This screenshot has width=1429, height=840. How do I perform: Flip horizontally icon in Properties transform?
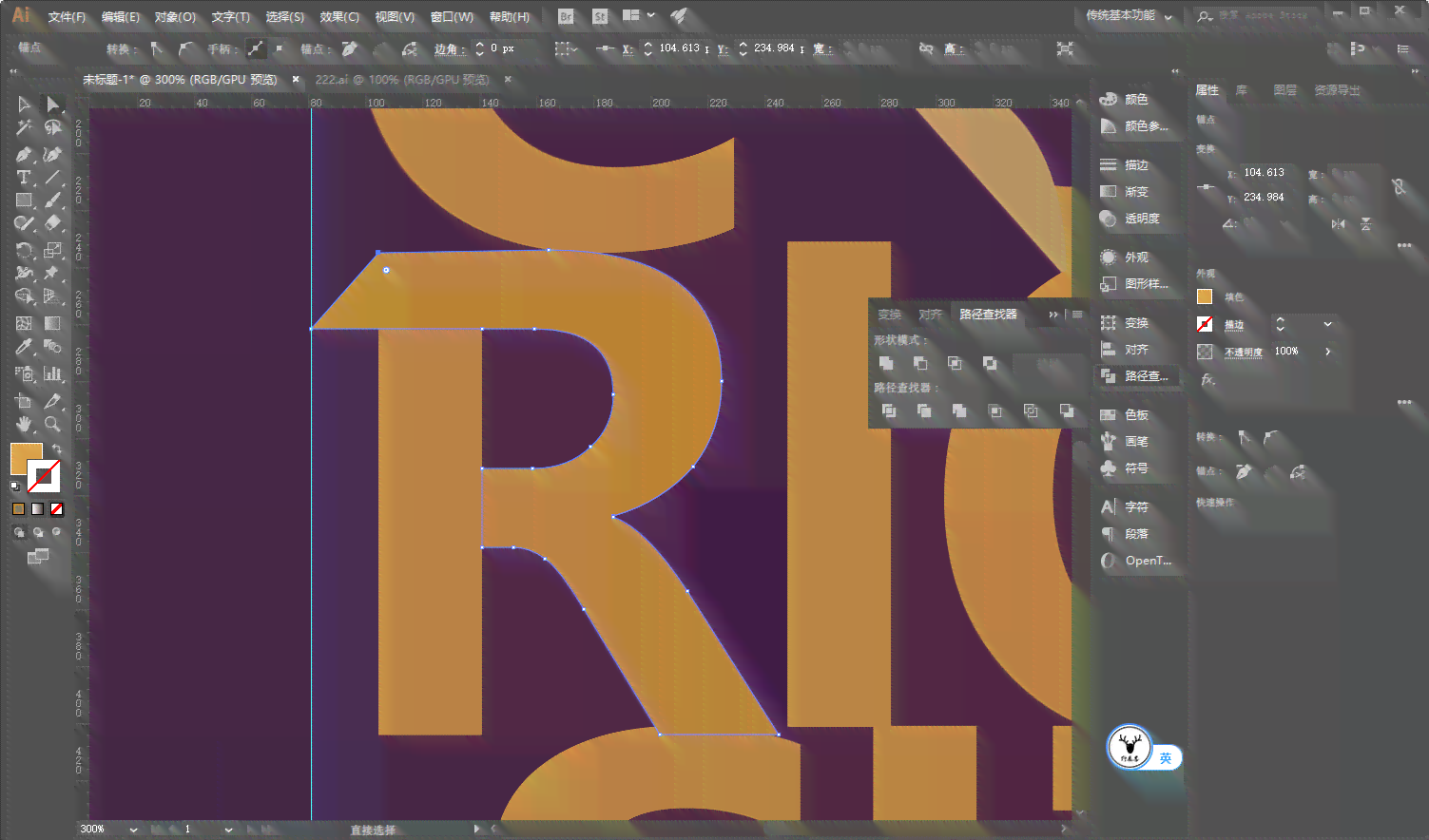pyautogui.click(x=1339, y=224)
